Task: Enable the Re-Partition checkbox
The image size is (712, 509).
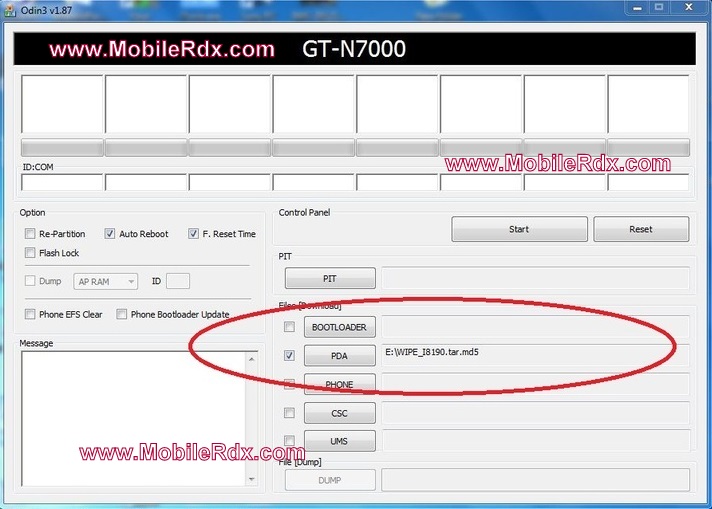Action: (30, 234)
